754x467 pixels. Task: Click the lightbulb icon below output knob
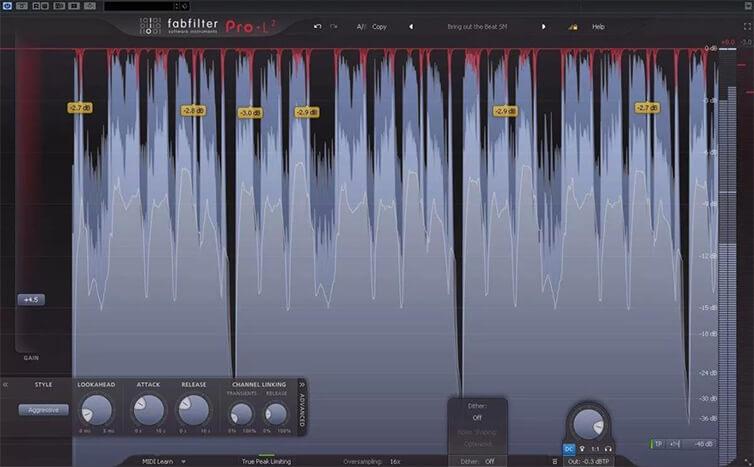coord(582,449)
